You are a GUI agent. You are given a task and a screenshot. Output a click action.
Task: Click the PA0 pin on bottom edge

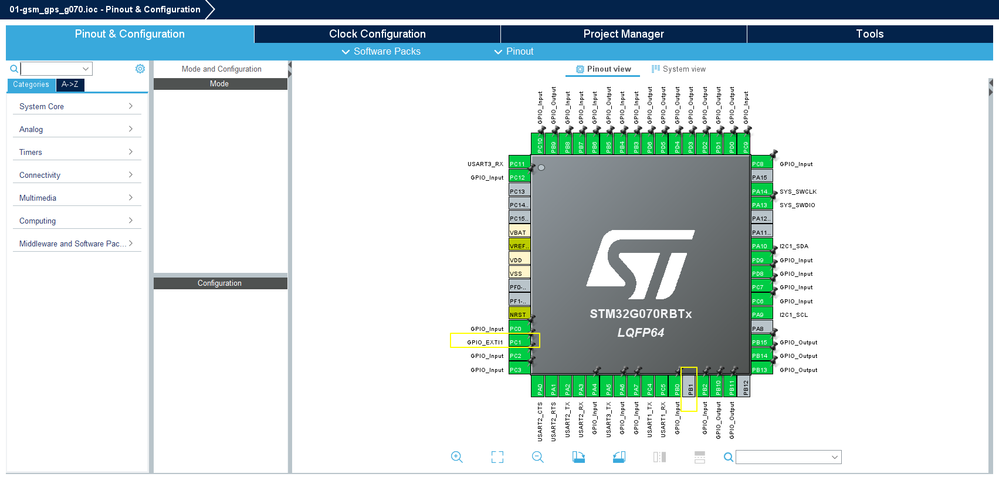click(540, 386)
